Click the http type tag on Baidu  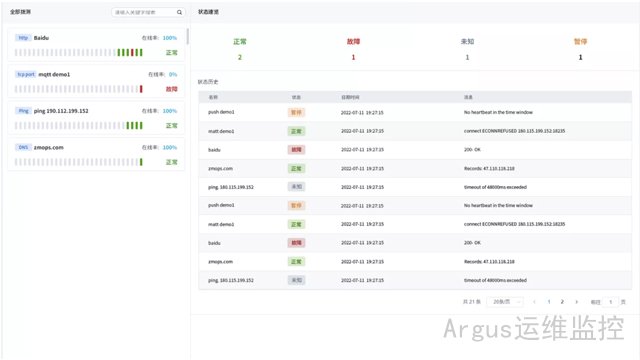23,38
